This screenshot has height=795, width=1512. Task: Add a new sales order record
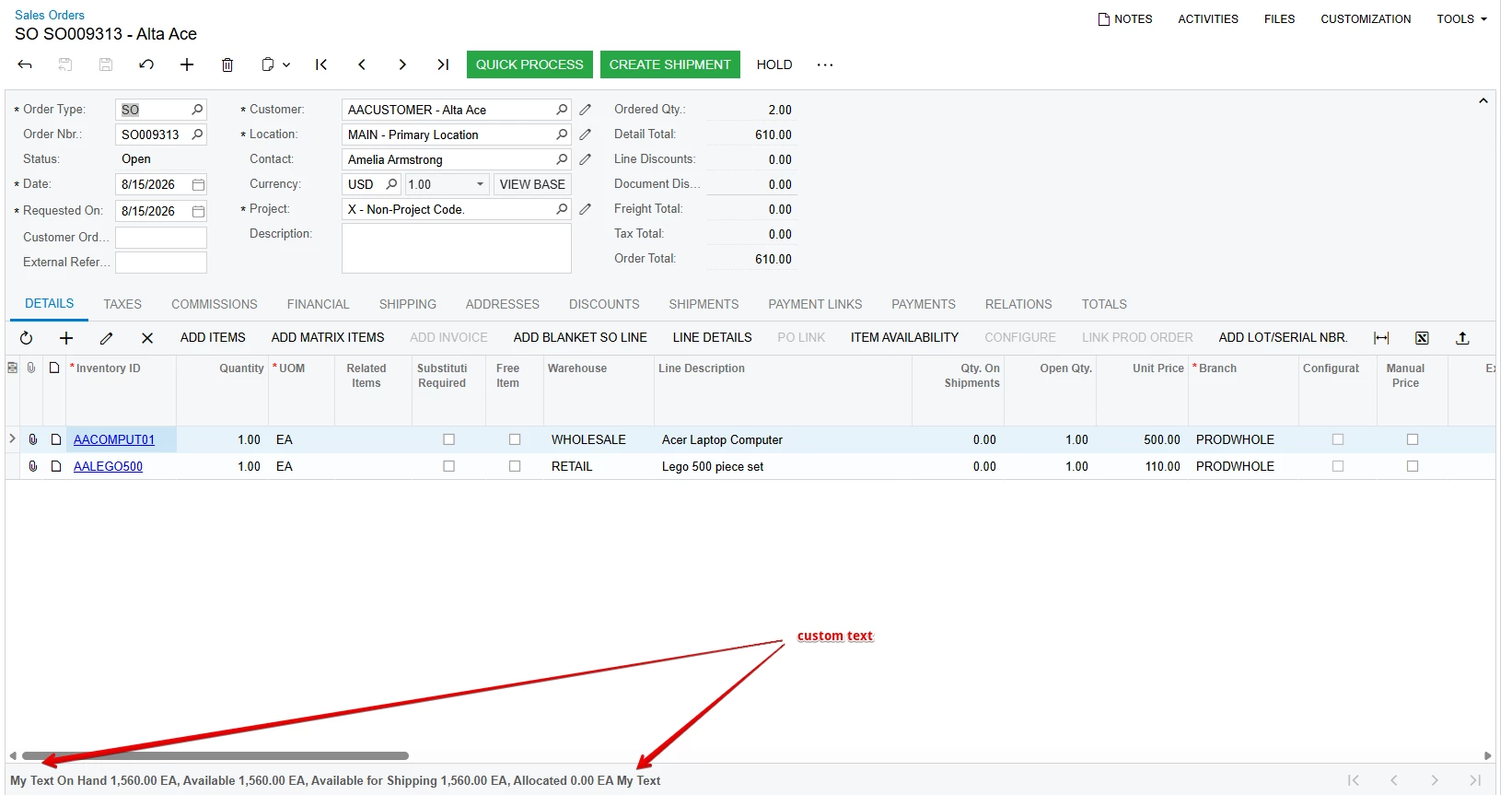(x=187, y=64)
